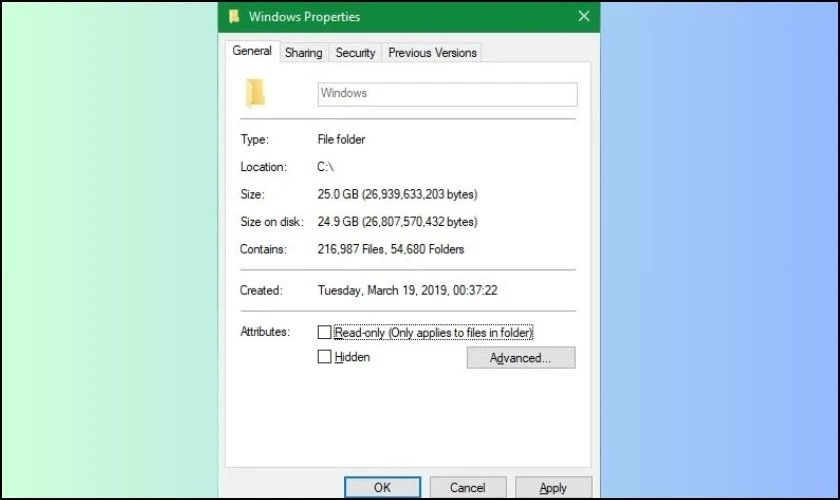Viewport: 840px width, 500px height.
Task: Click the size value '25.0 GB (26,939,633,203 bytes)'
Action: [x=397, y=194]
